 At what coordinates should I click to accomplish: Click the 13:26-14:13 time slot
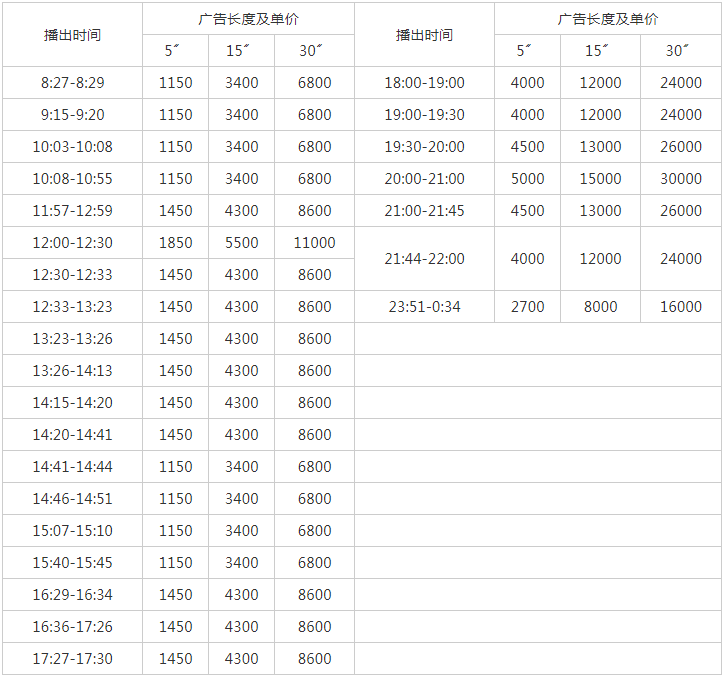72,371
